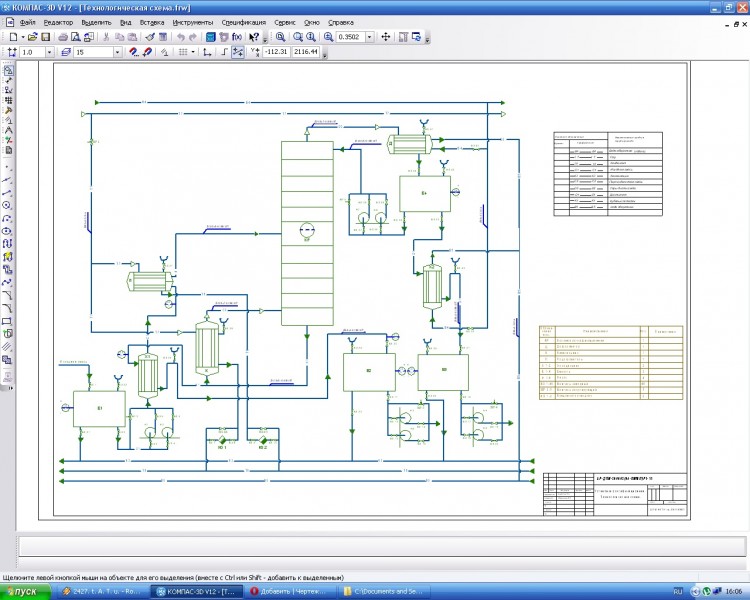Viewport: 750px width, 600px height.
Task: Toggle the active rounding mode button
Action: pos(237,52)
